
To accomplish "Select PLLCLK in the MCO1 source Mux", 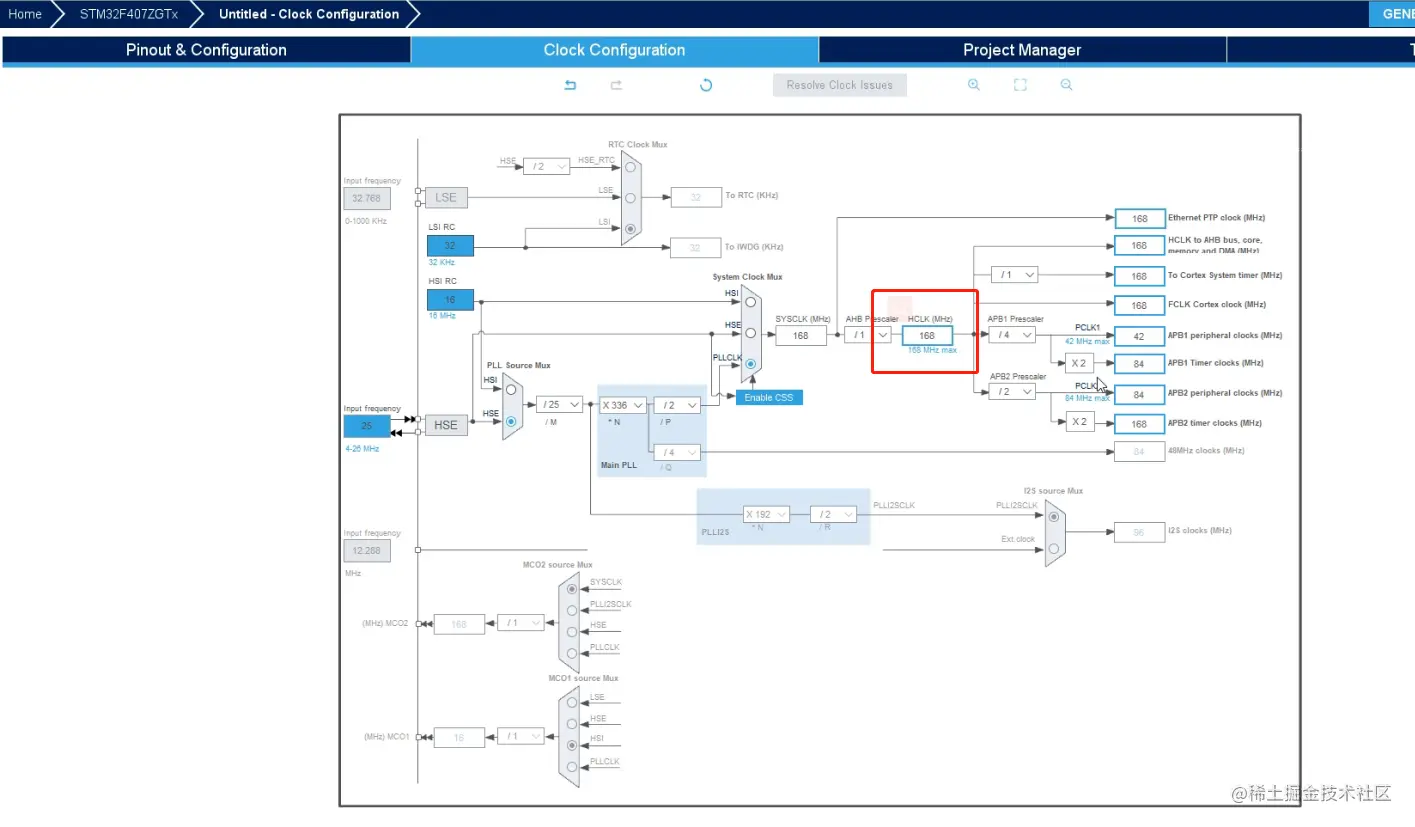I will click(x=572, y=767).
